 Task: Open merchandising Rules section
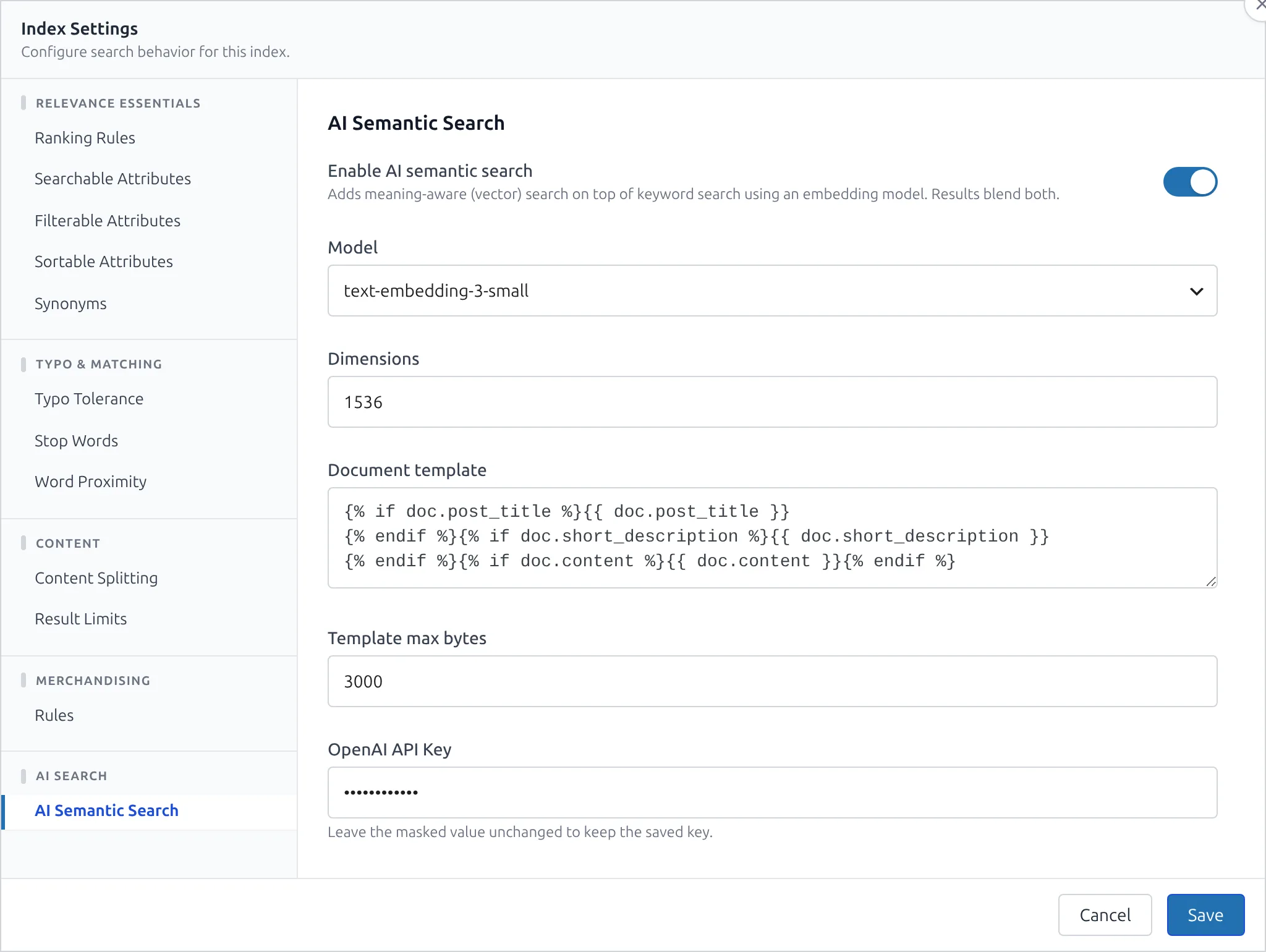point(54,715)
